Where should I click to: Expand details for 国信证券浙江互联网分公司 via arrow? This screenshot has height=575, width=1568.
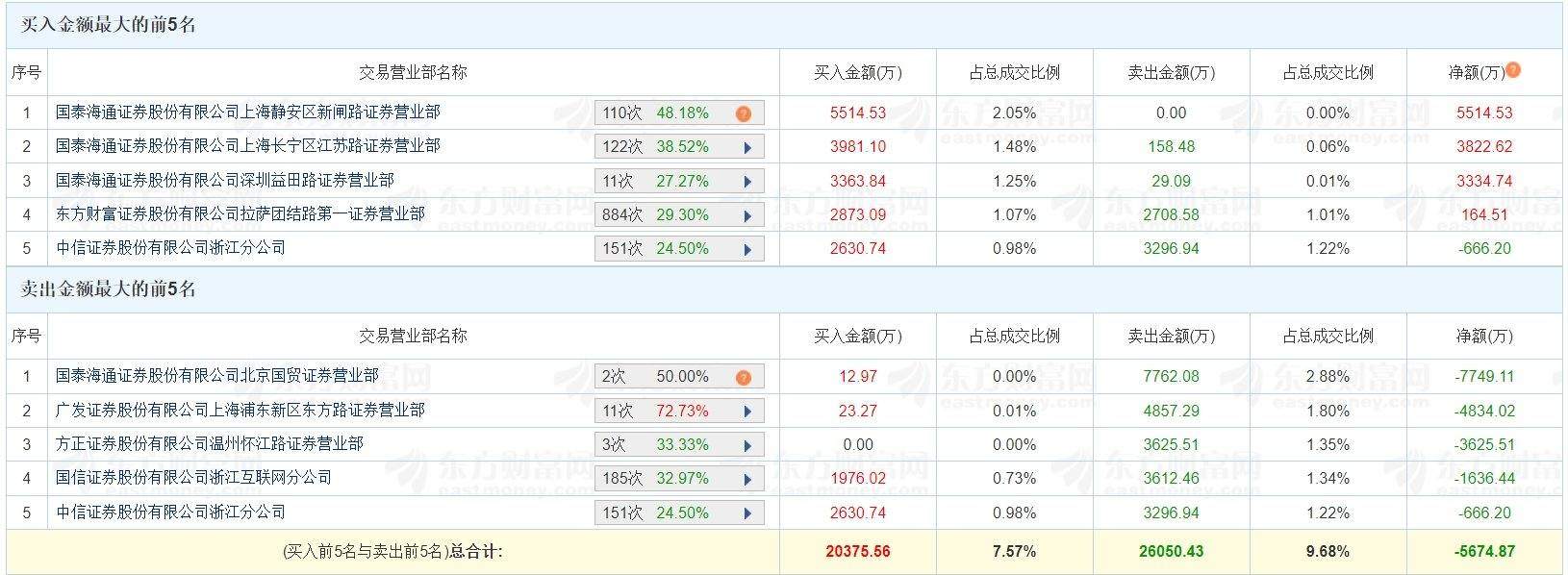[747, 479]
